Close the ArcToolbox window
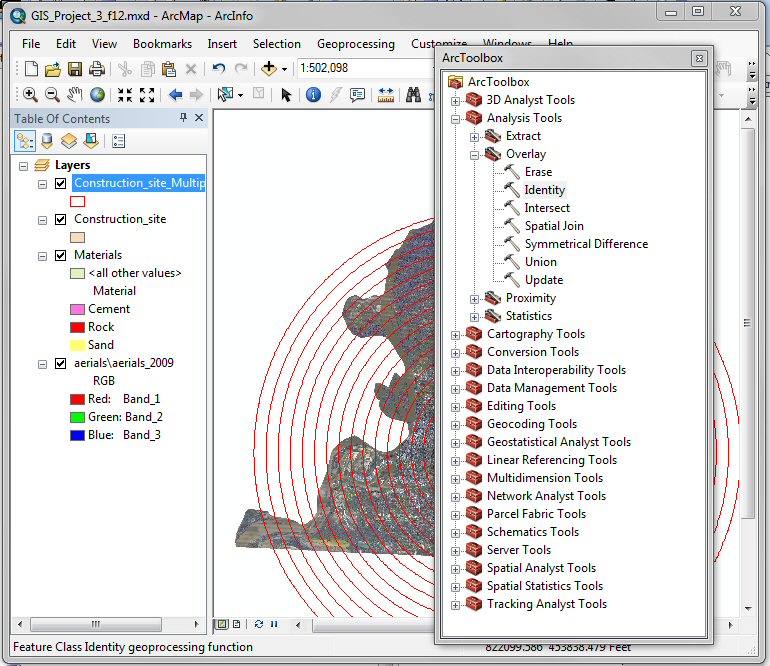Image resolution: width=770 pixels, height=666 pixels. point(699,58)
